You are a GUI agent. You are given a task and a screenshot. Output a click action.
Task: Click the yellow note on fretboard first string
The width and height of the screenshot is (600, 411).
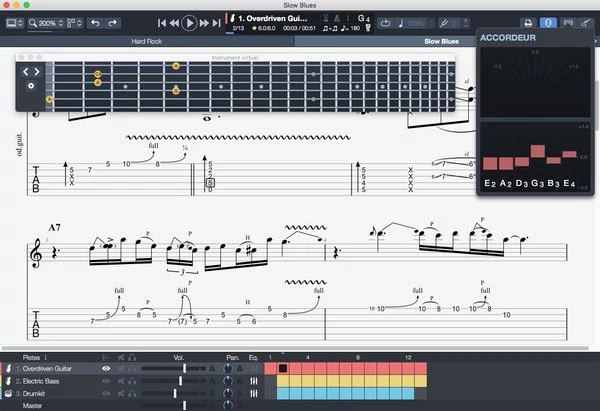coord(176,66)
